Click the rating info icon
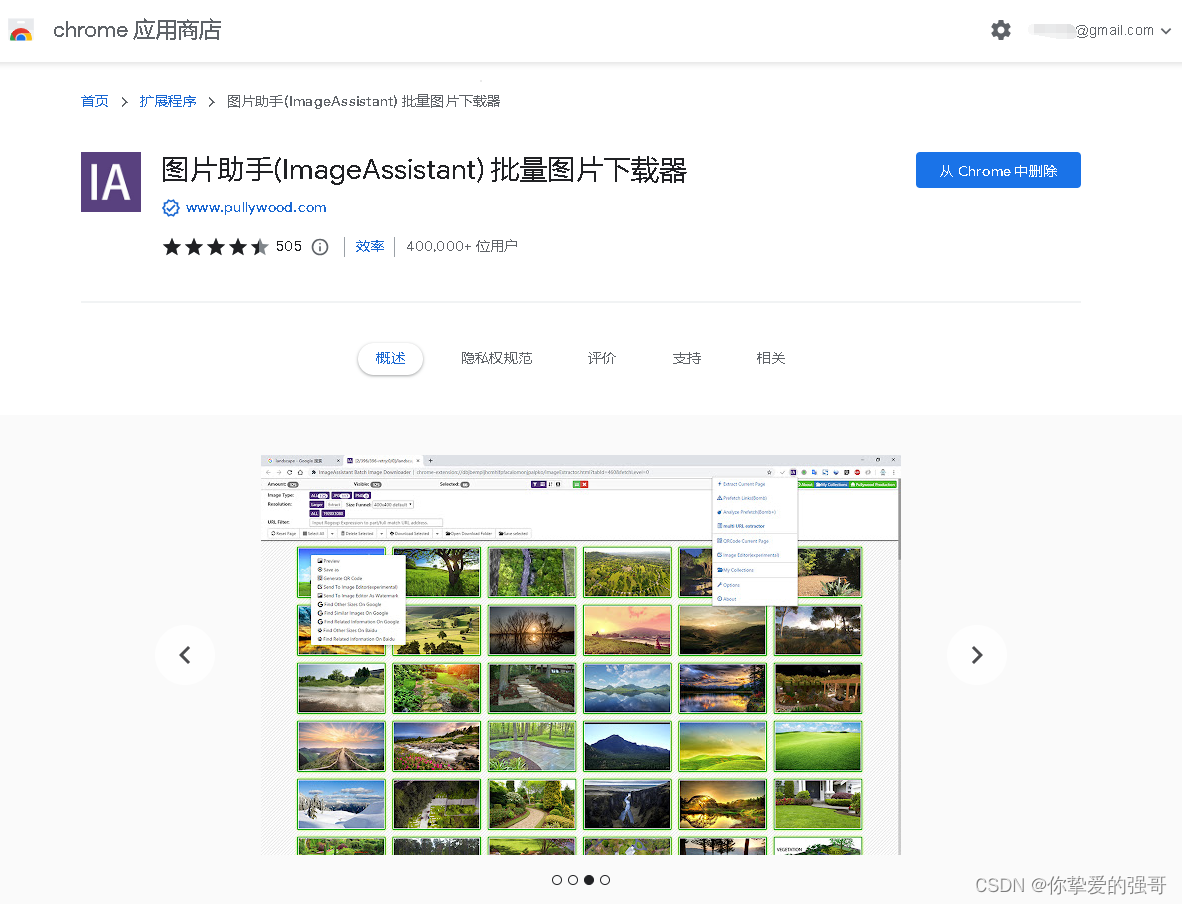 click(319, 246)
